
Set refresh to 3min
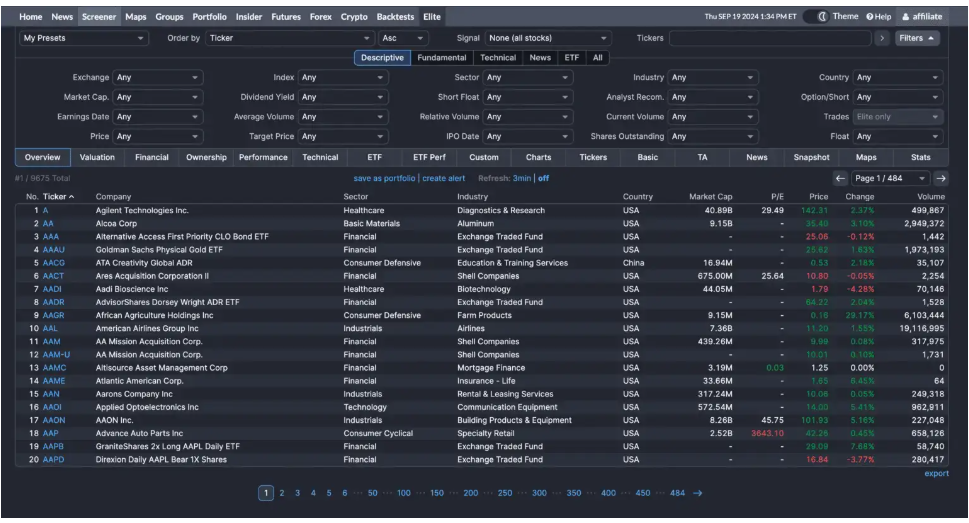522,178
